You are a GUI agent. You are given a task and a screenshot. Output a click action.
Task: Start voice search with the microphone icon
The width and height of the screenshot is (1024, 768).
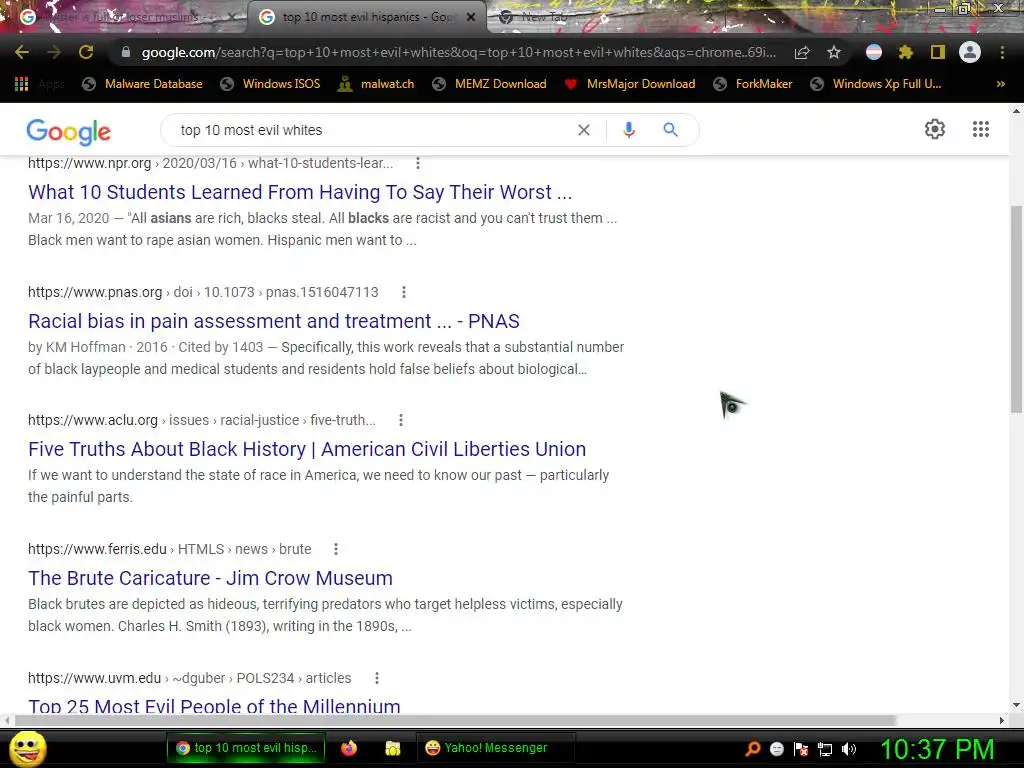[629, 130]
